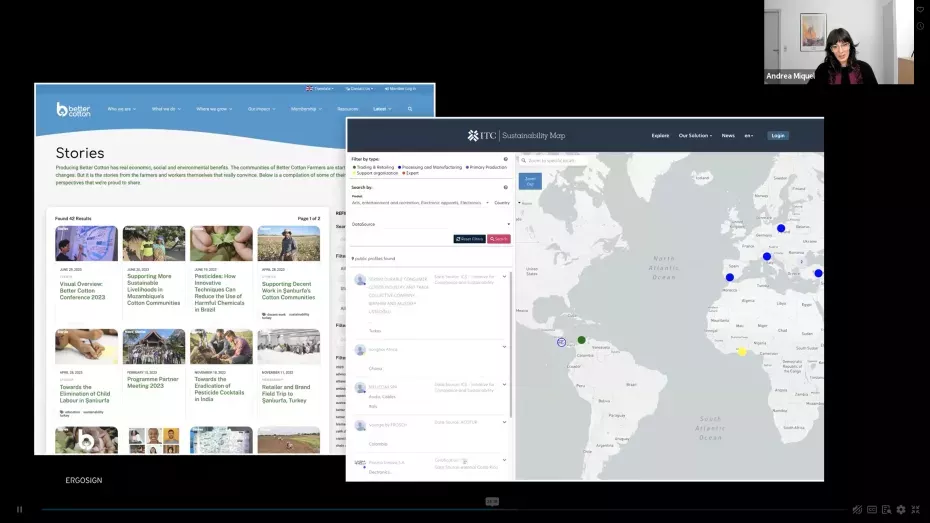
Task: Expand the DataSource dropdown
Action: click(x=507, y=224)
